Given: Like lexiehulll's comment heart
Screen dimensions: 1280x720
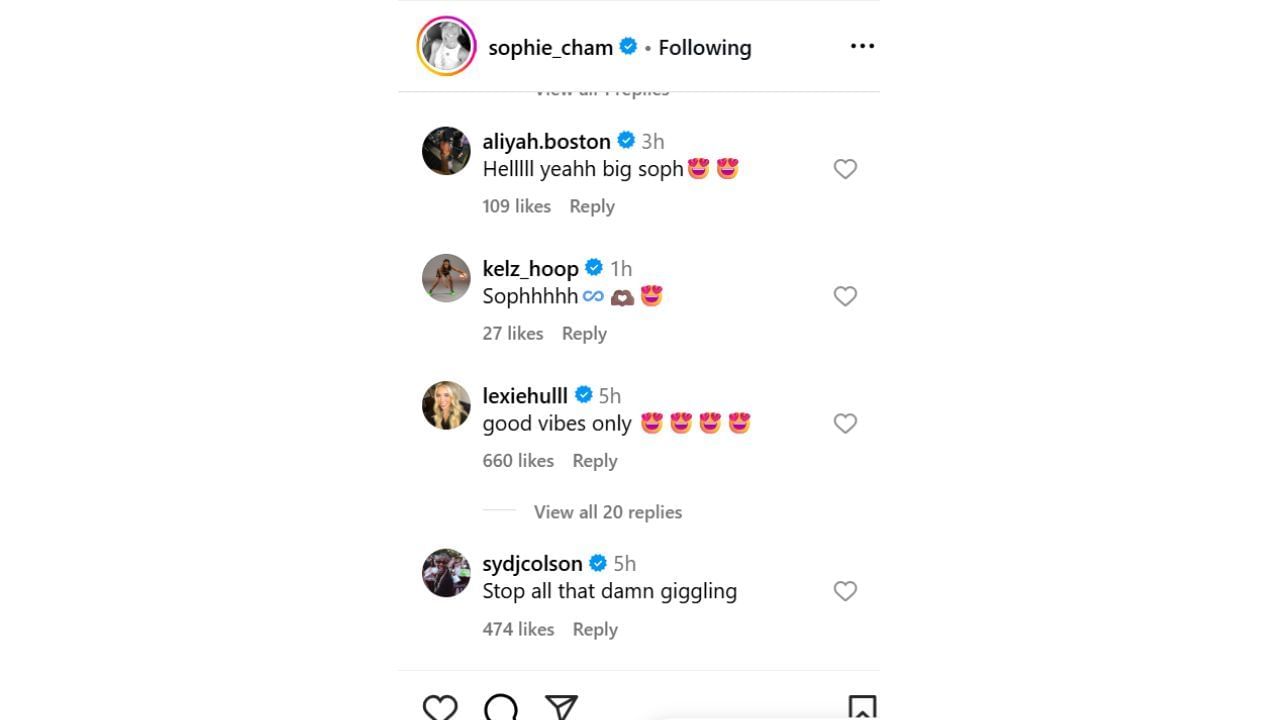Looking at the screenshot, I should (845, 423).
